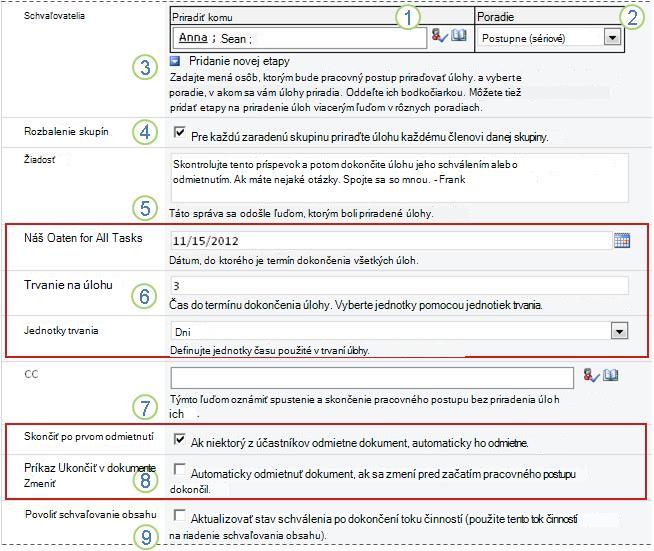Click Check Names icon beside Priradiť komu field
Image resolution: width=654 pixels, height=551 pixels.
439,35
